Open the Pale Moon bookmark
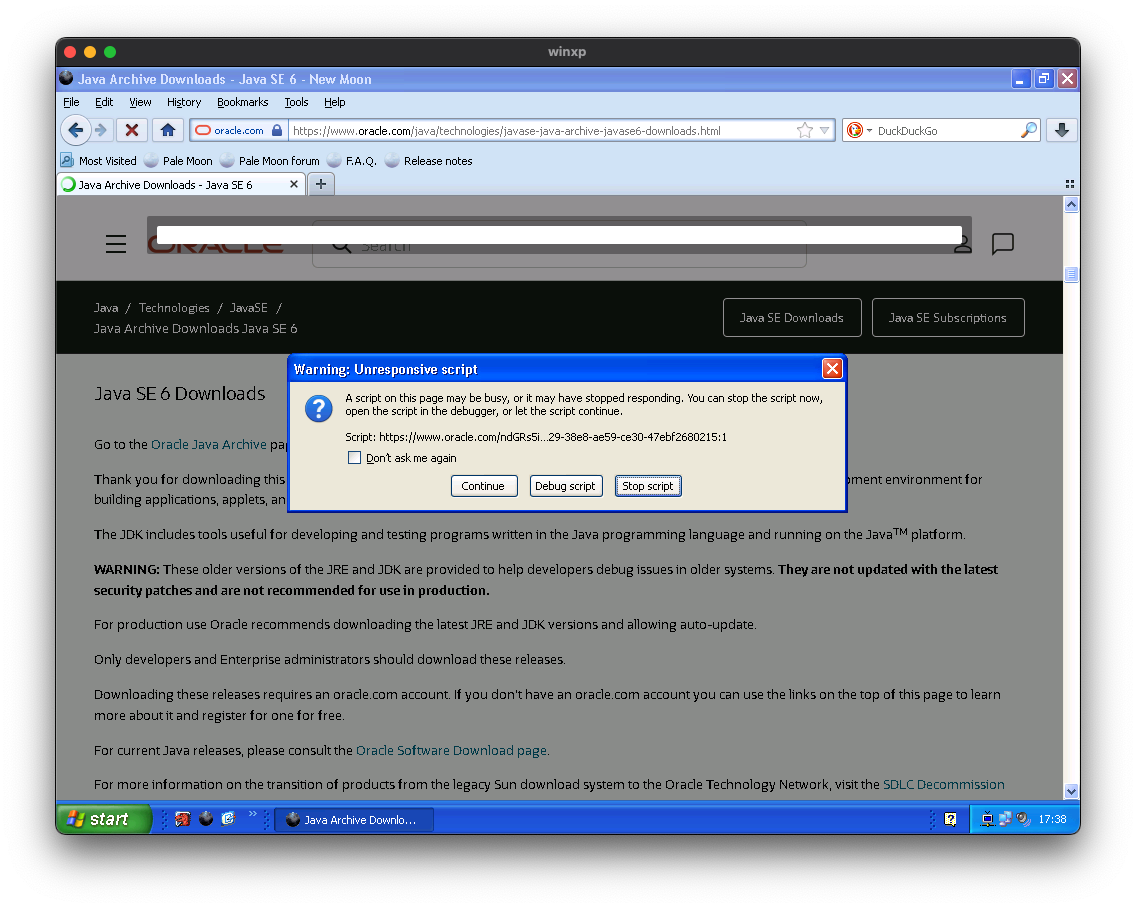The height and width of the screenshot is (908, 1136). coord(178,161)
